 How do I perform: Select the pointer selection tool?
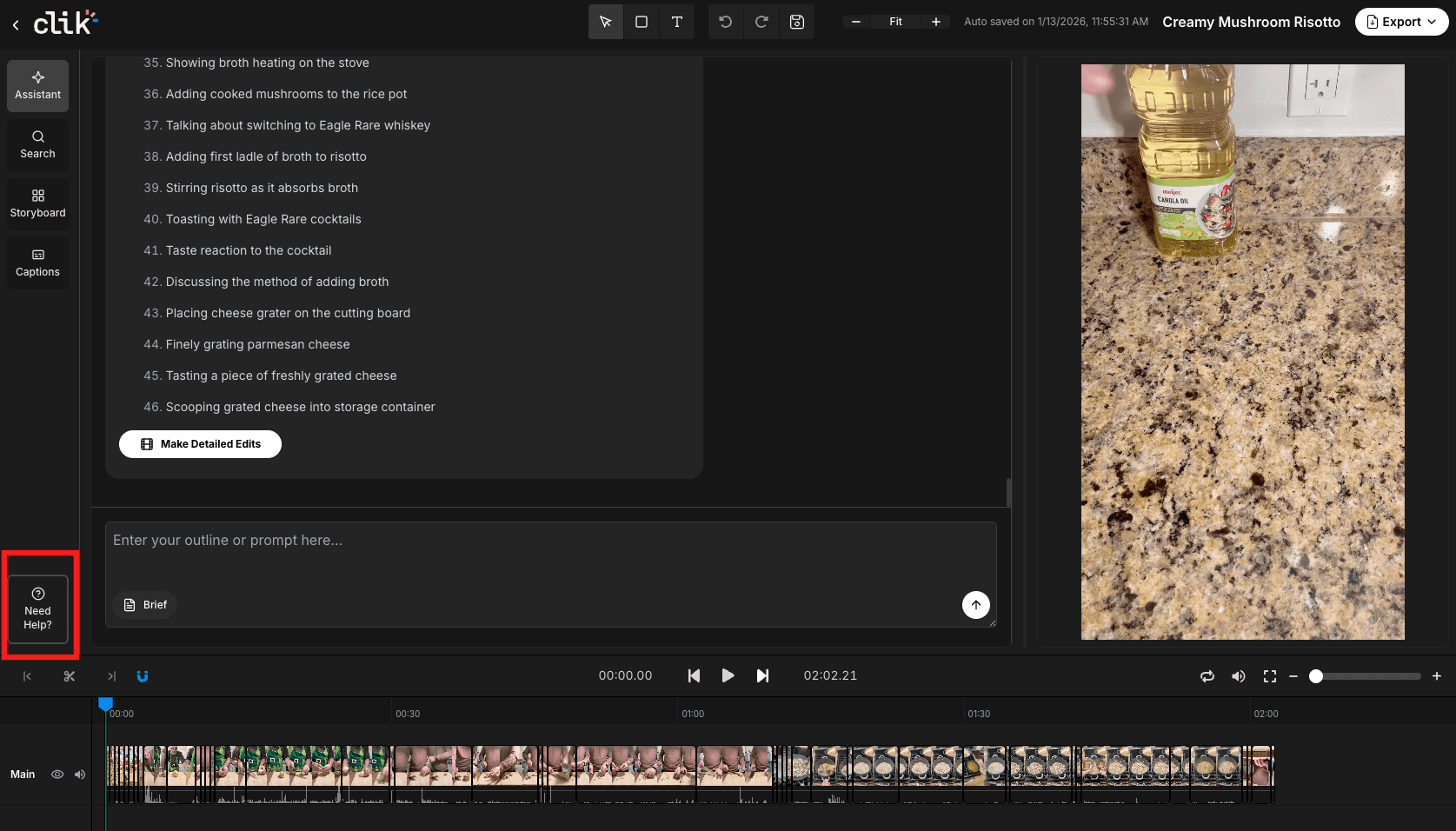point(606,22)
